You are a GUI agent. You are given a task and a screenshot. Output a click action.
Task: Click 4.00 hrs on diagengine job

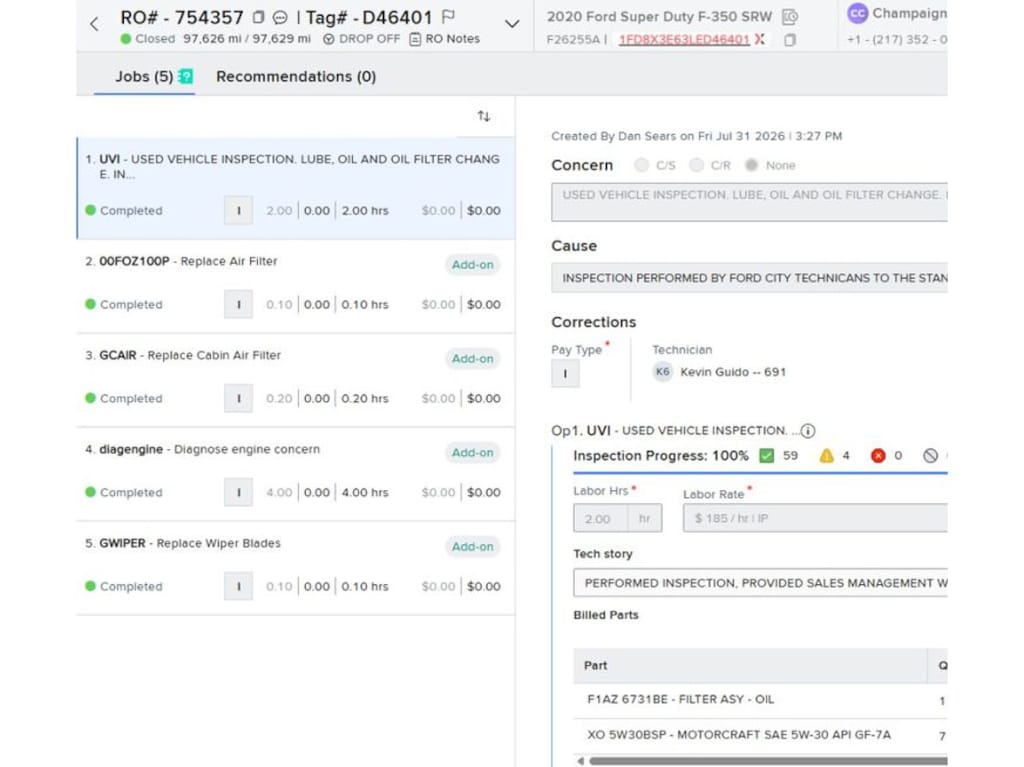click(x=365, y=493)
